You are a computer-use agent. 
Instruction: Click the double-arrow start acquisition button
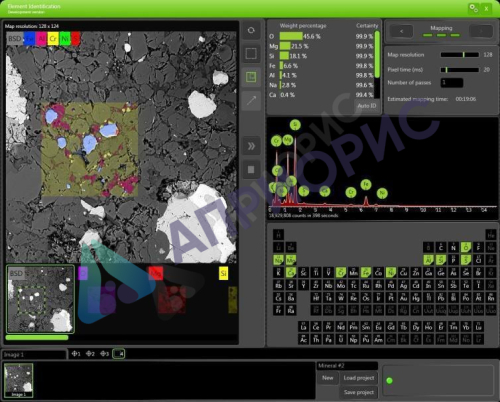coord(251,146)
